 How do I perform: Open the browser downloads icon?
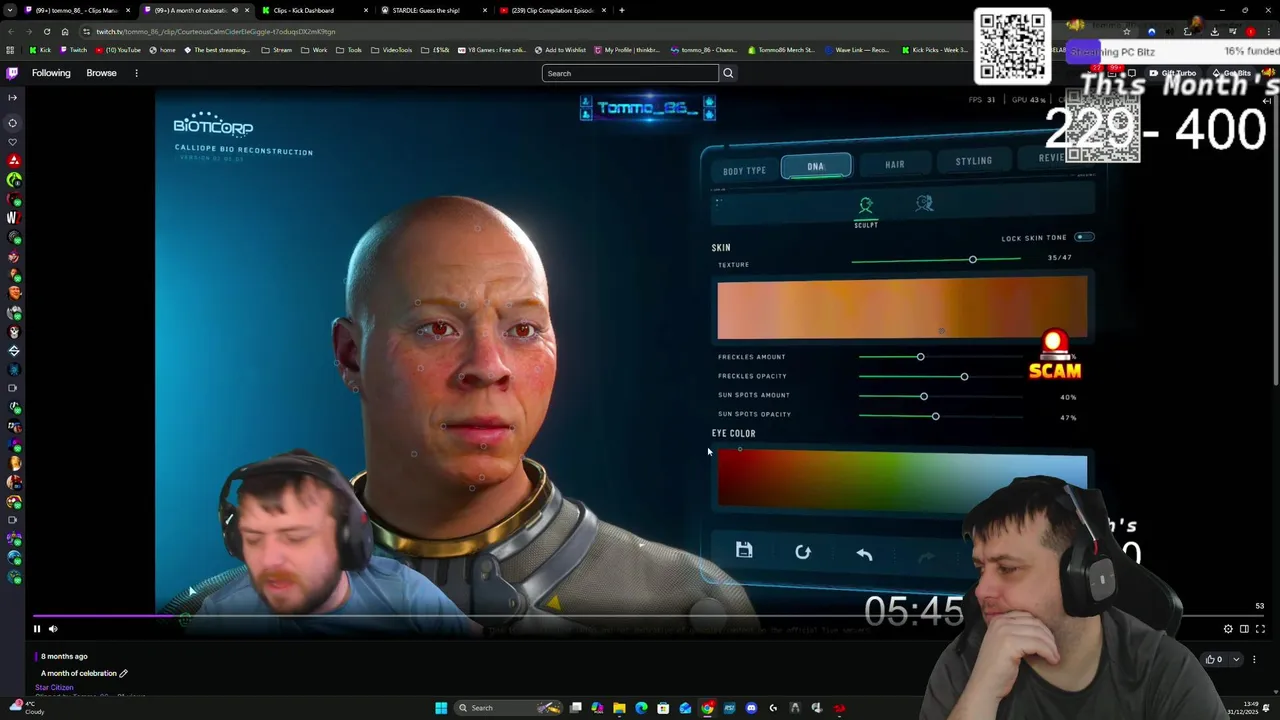(x=1214, y=31)
